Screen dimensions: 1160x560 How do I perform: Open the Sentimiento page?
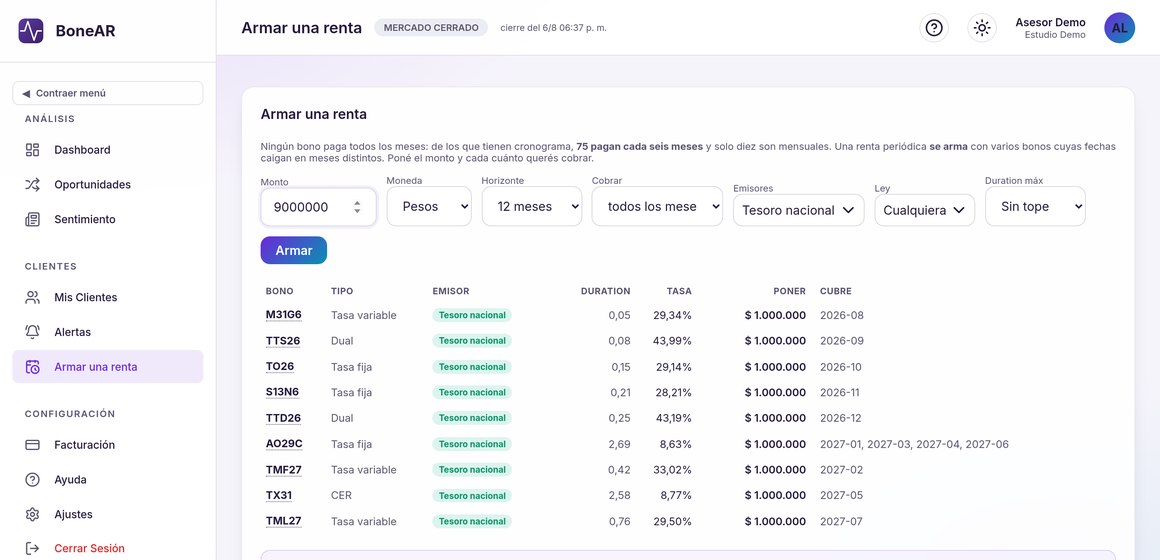point(108,220)
